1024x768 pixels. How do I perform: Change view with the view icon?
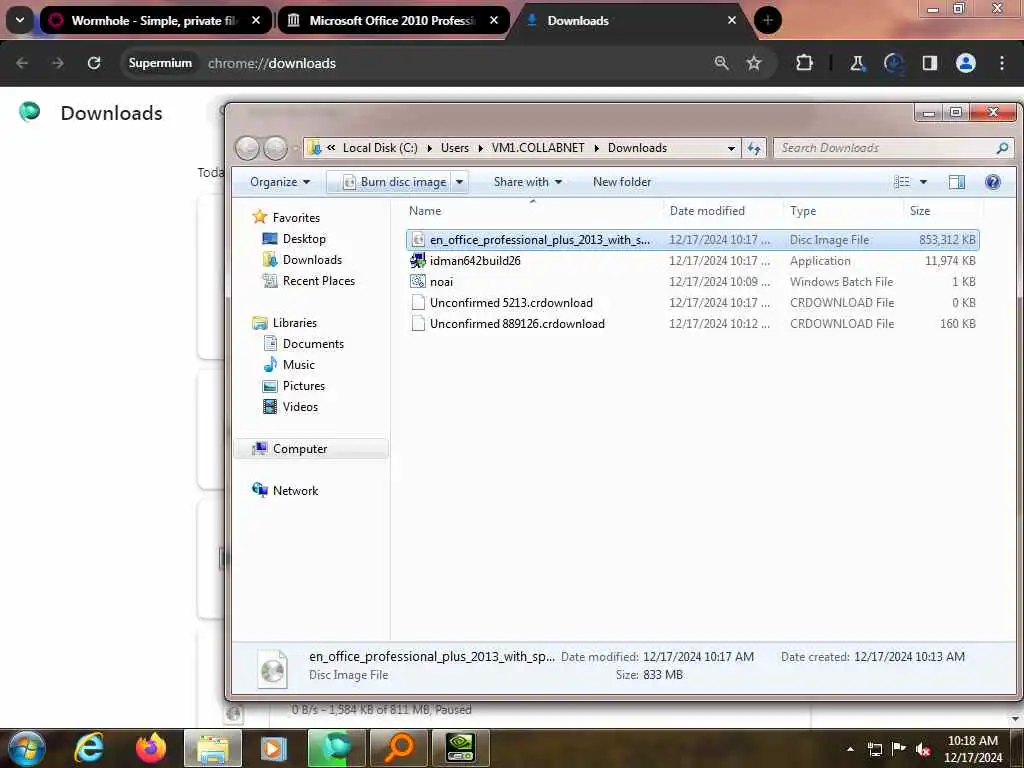[902, 182]
